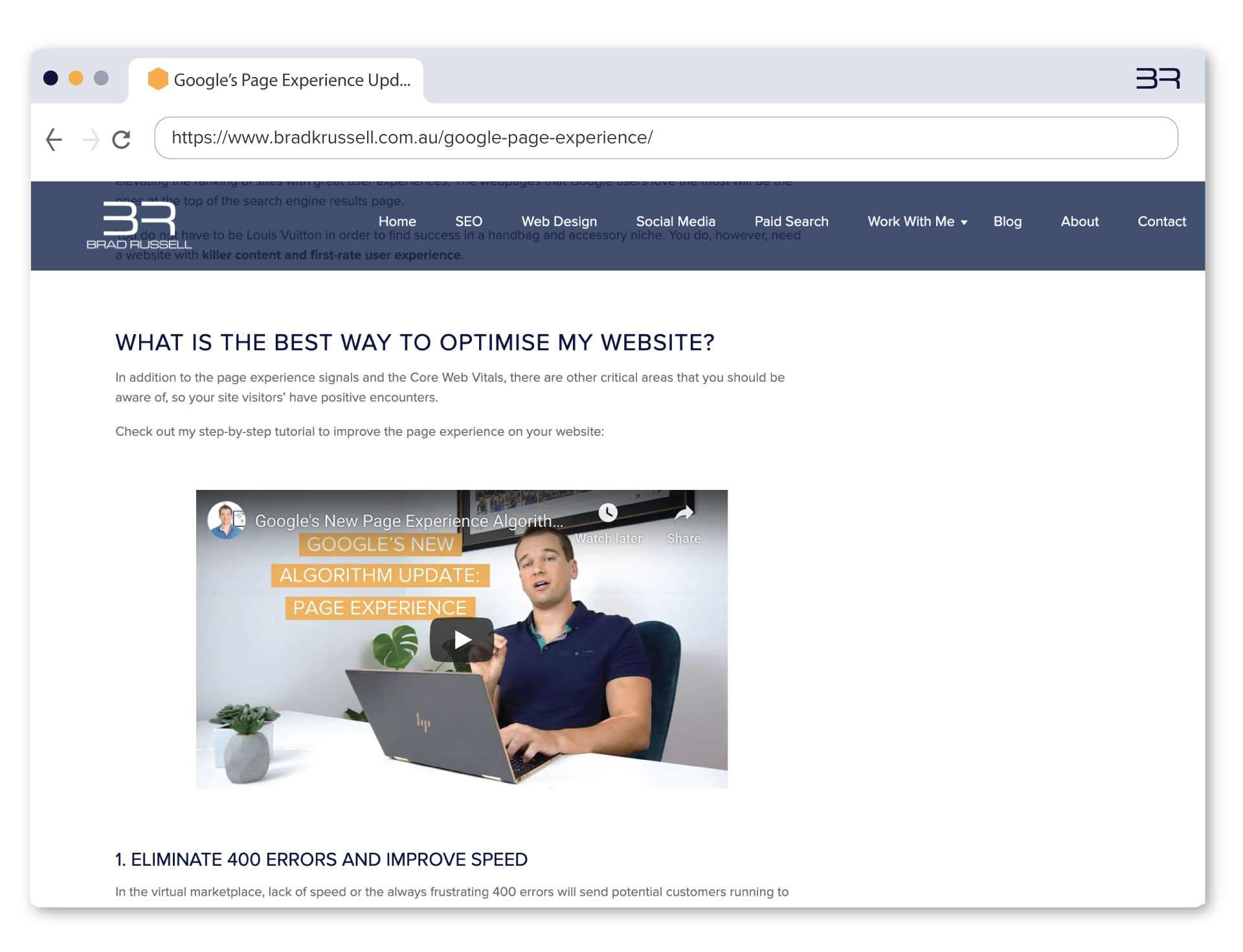Click the About navigation link
The height and width of the screenshot is (952, 1243).
click(1080, 221)
